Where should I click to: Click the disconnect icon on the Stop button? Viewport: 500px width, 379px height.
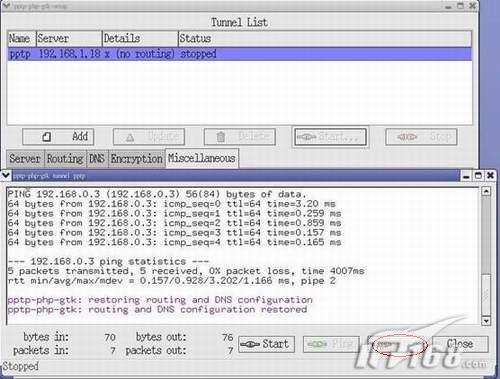point(407,137)
